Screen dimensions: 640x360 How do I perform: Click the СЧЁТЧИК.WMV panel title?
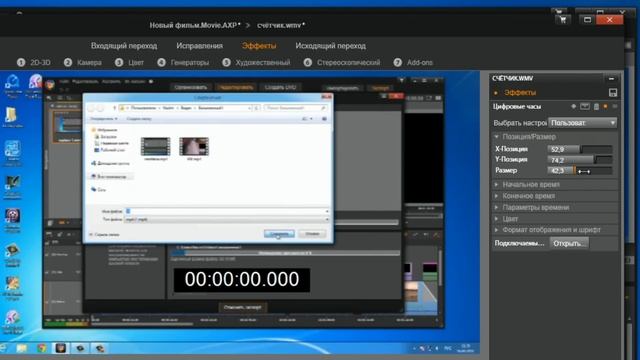pyautogui.click(x=513, y=78)
